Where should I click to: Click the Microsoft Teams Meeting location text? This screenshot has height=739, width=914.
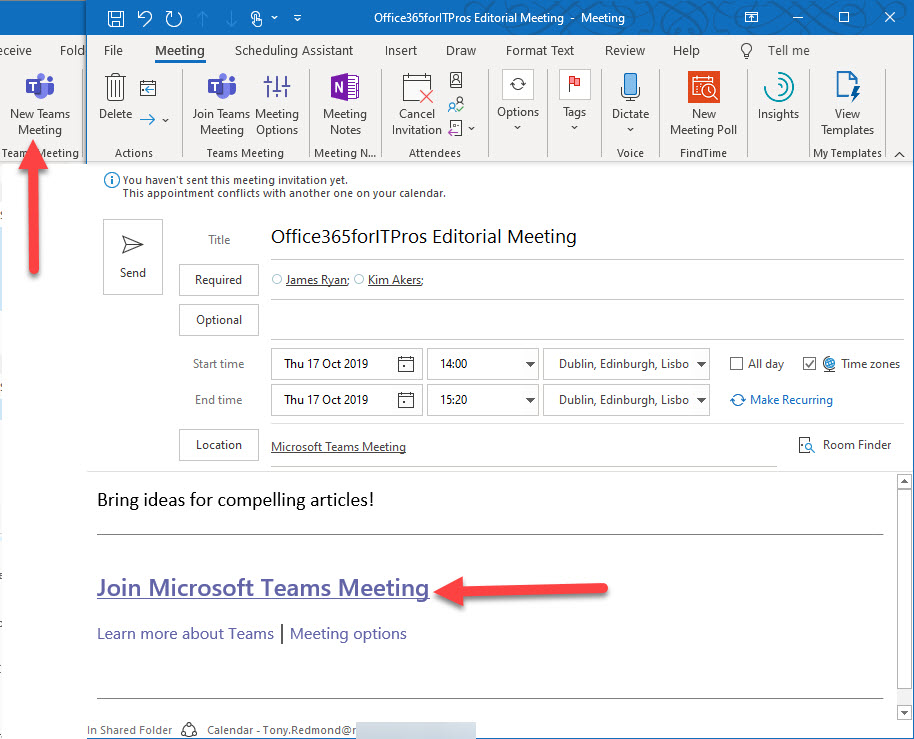pos(339,447)
